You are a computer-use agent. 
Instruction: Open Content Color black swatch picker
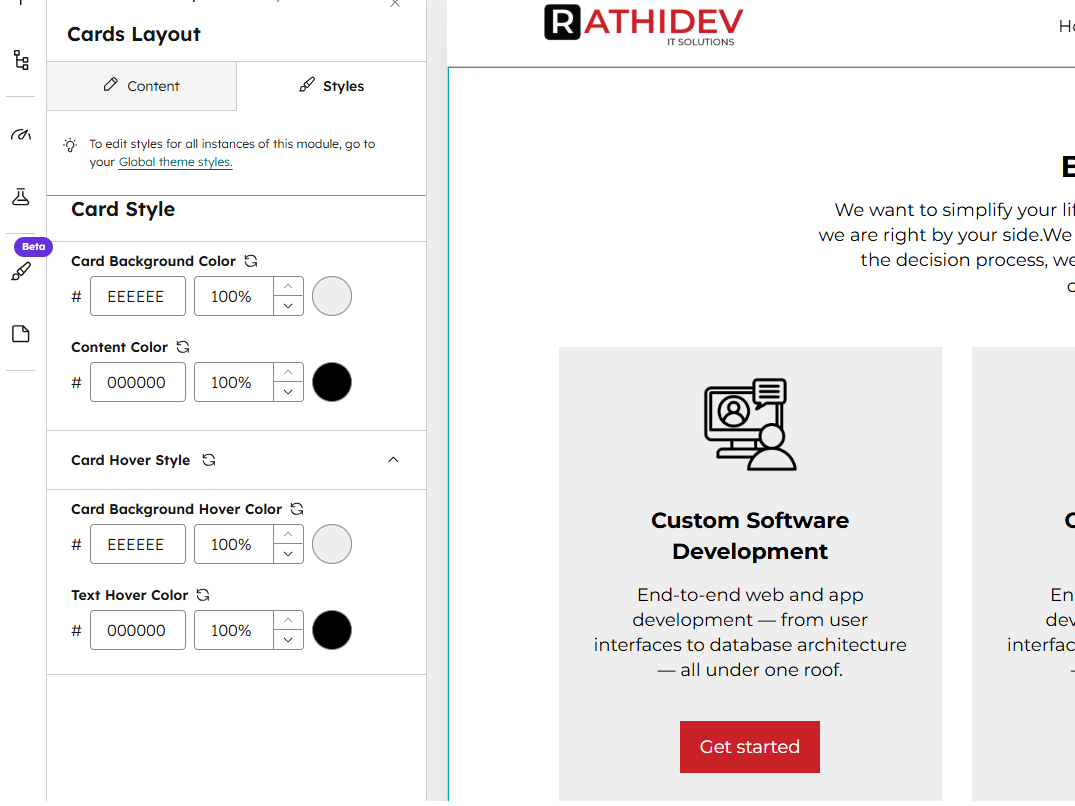click(x=332, y=382)
